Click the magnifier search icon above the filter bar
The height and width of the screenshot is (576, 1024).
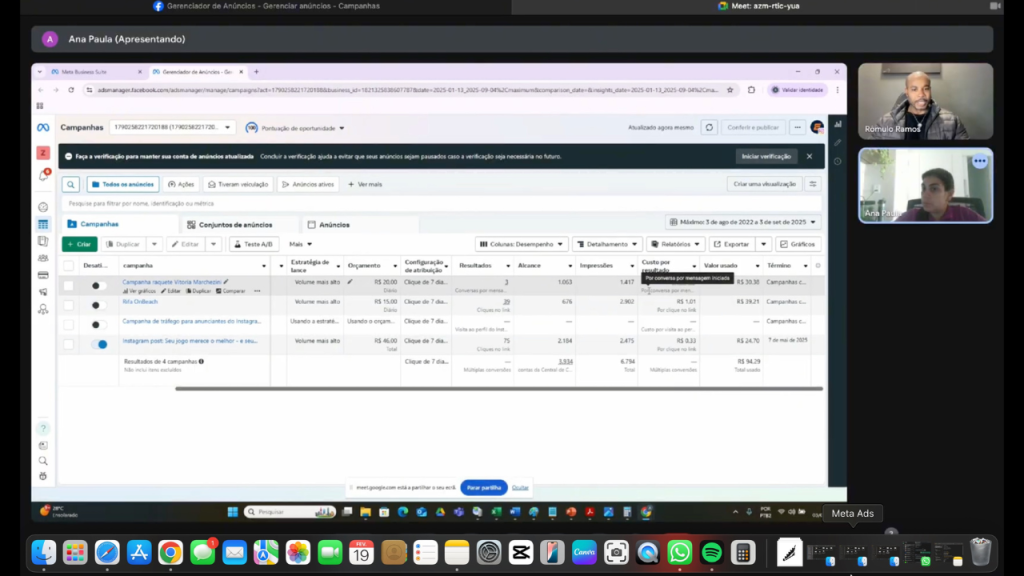click(71, 185)
